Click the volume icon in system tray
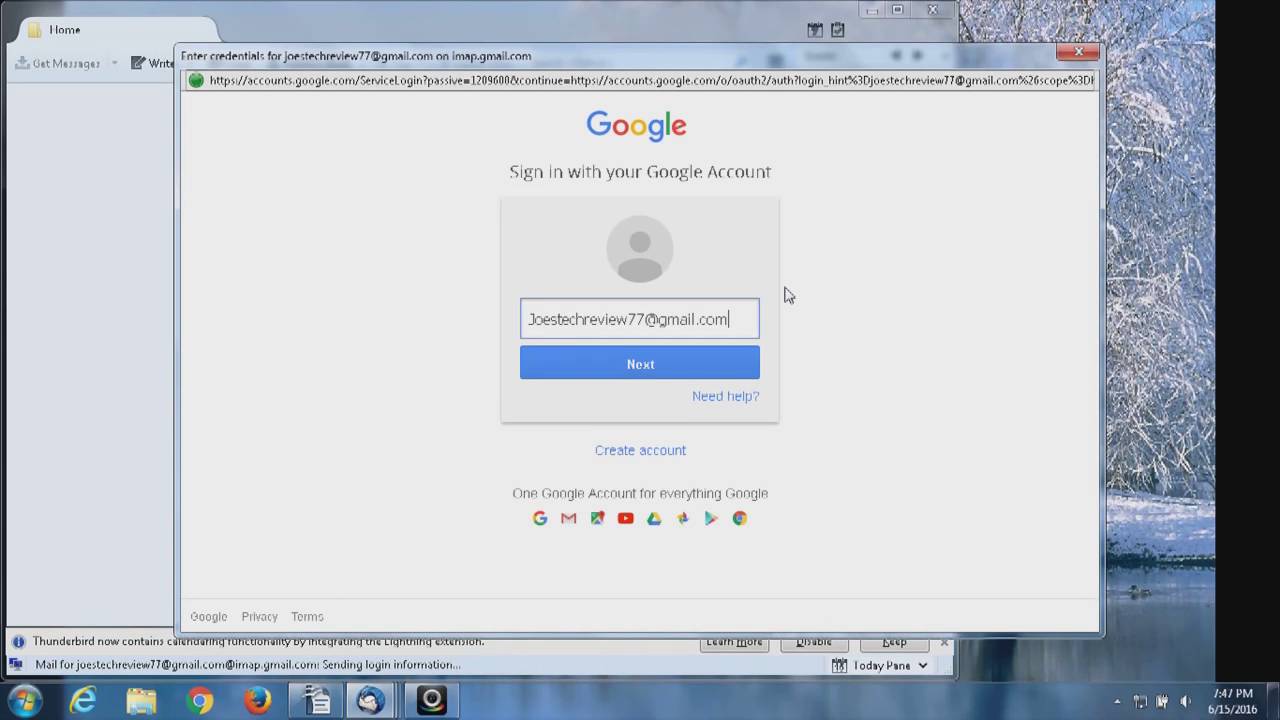The image size is (1280, 720). (x=1186, y=702)
